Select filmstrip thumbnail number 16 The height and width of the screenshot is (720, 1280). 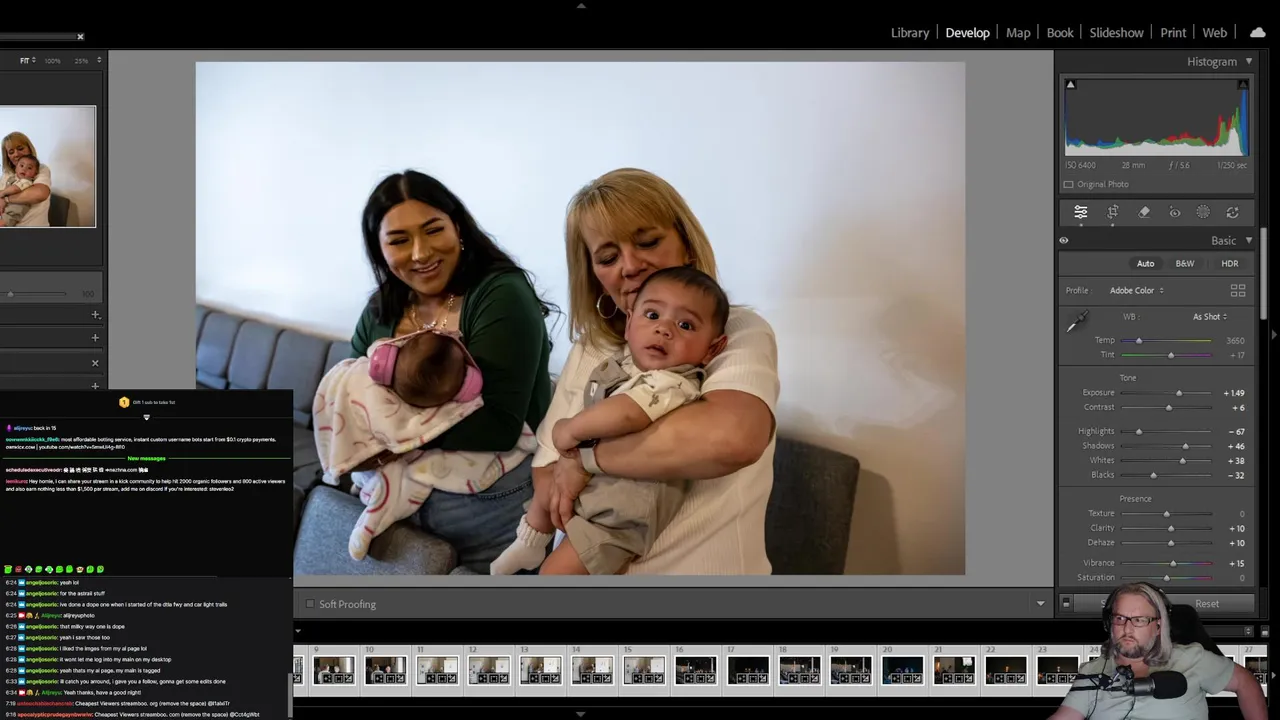[x=696, y=670]
